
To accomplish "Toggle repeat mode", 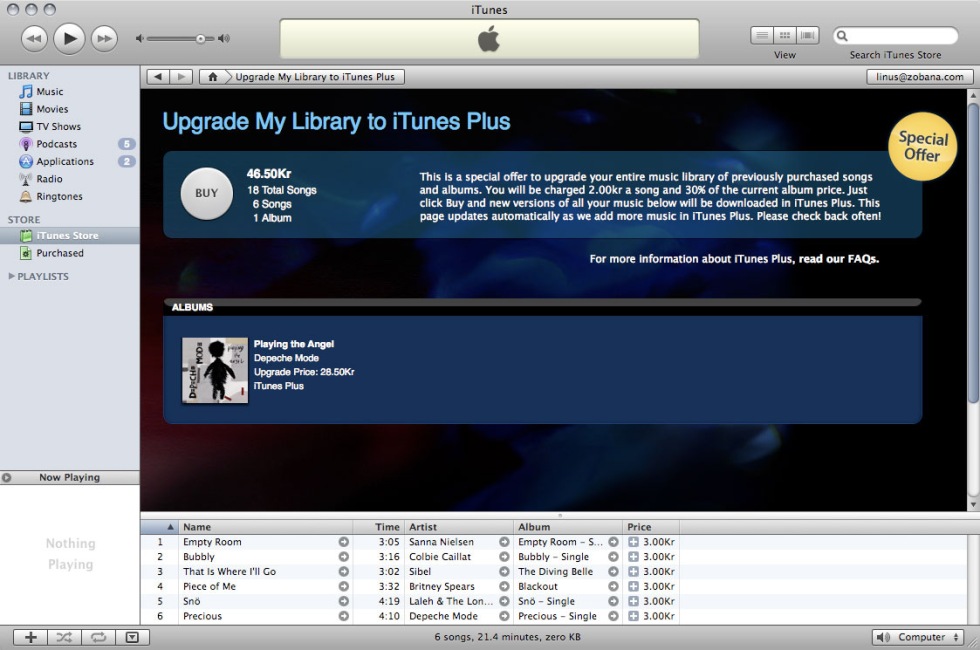I will point(98,637).
